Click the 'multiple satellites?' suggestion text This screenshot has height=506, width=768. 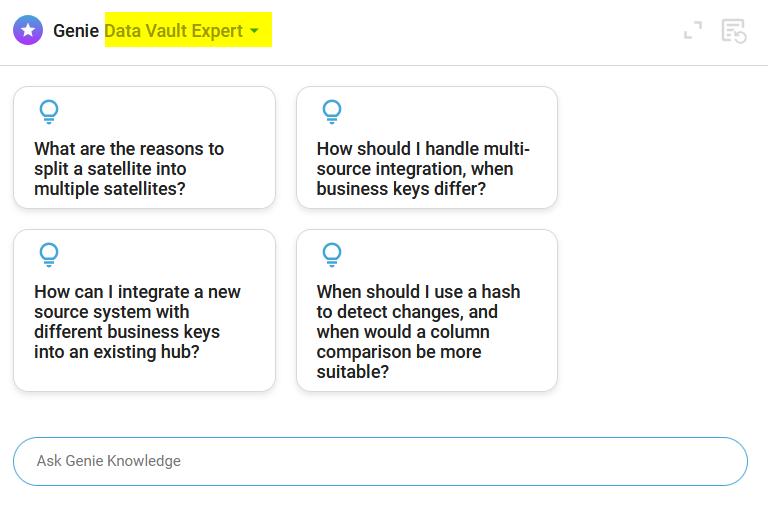pyautogui.click(x=109, y=188)
